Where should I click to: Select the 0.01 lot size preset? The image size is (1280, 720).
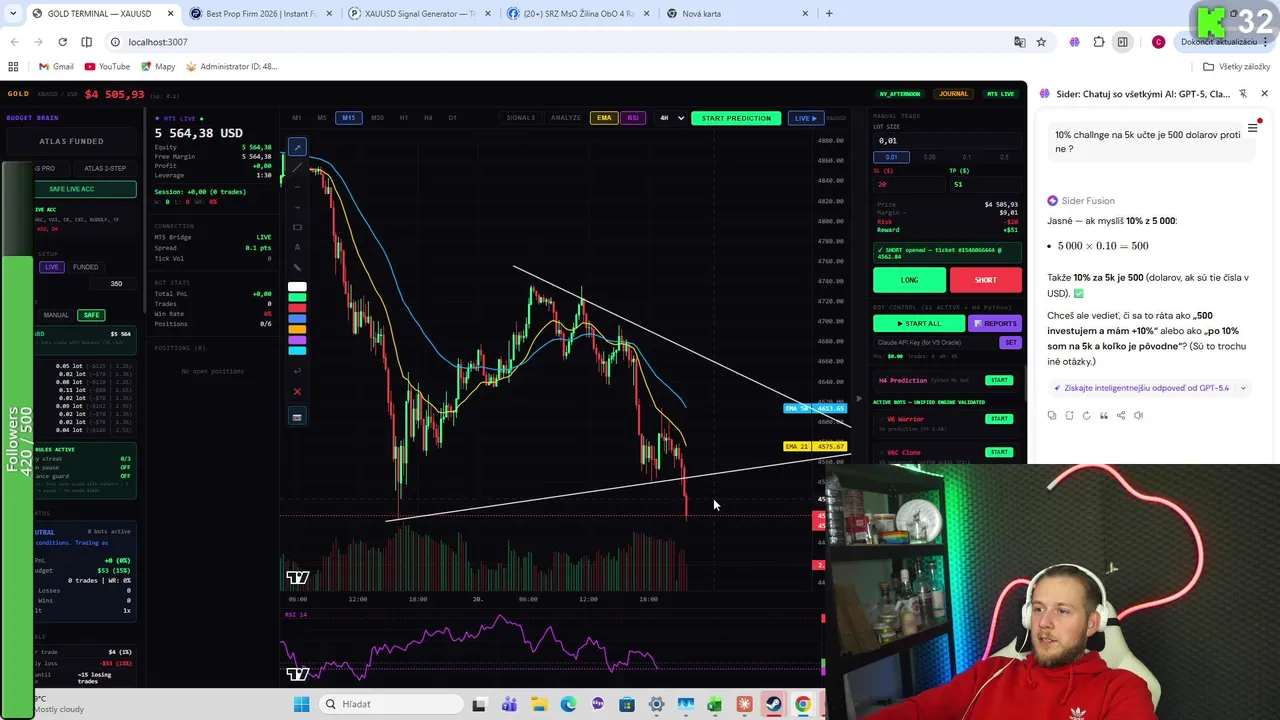(891, 157)
